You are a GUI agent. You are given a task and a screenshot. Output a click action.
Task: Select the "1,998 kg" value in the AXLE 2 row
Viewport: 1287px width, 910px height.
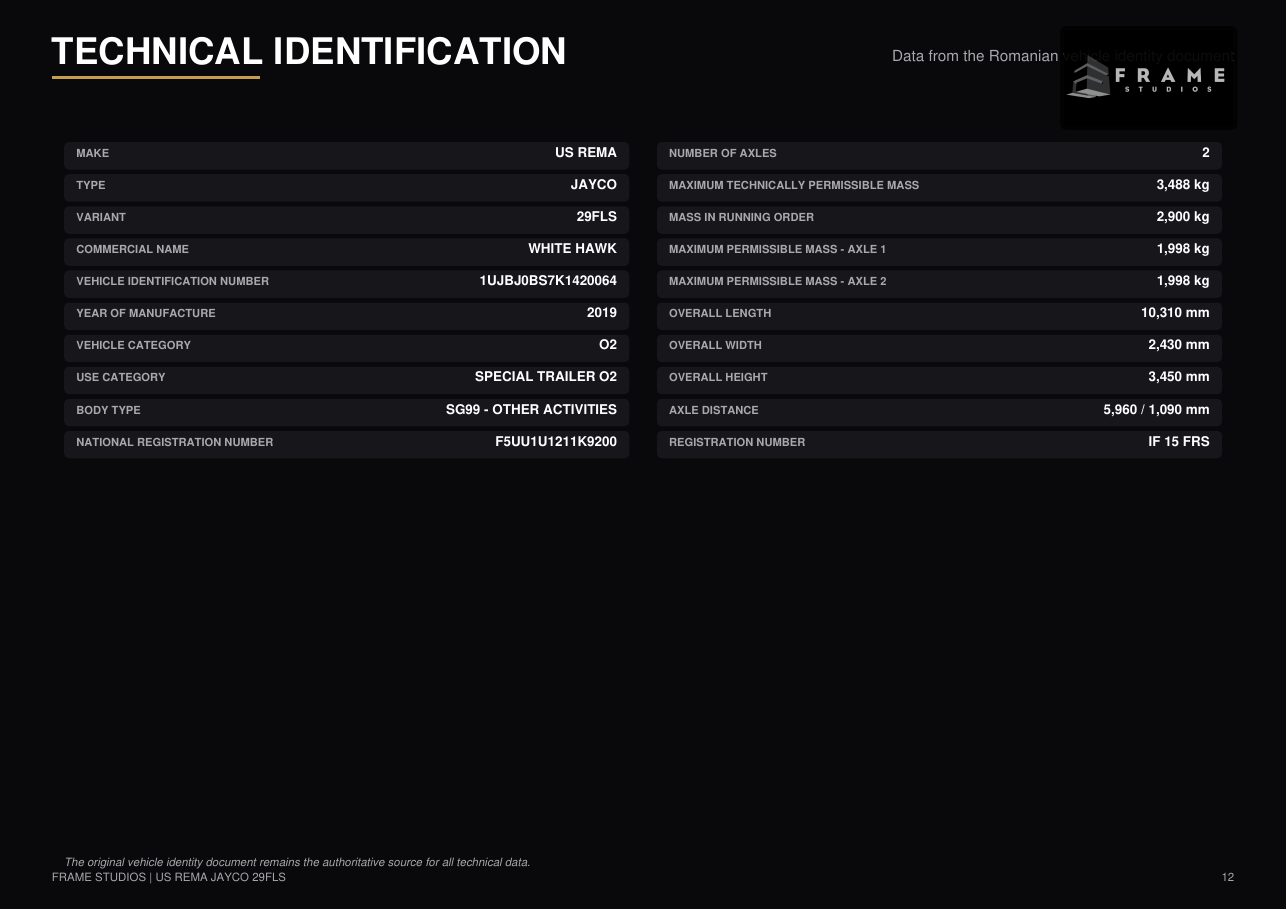[1183, 281]
